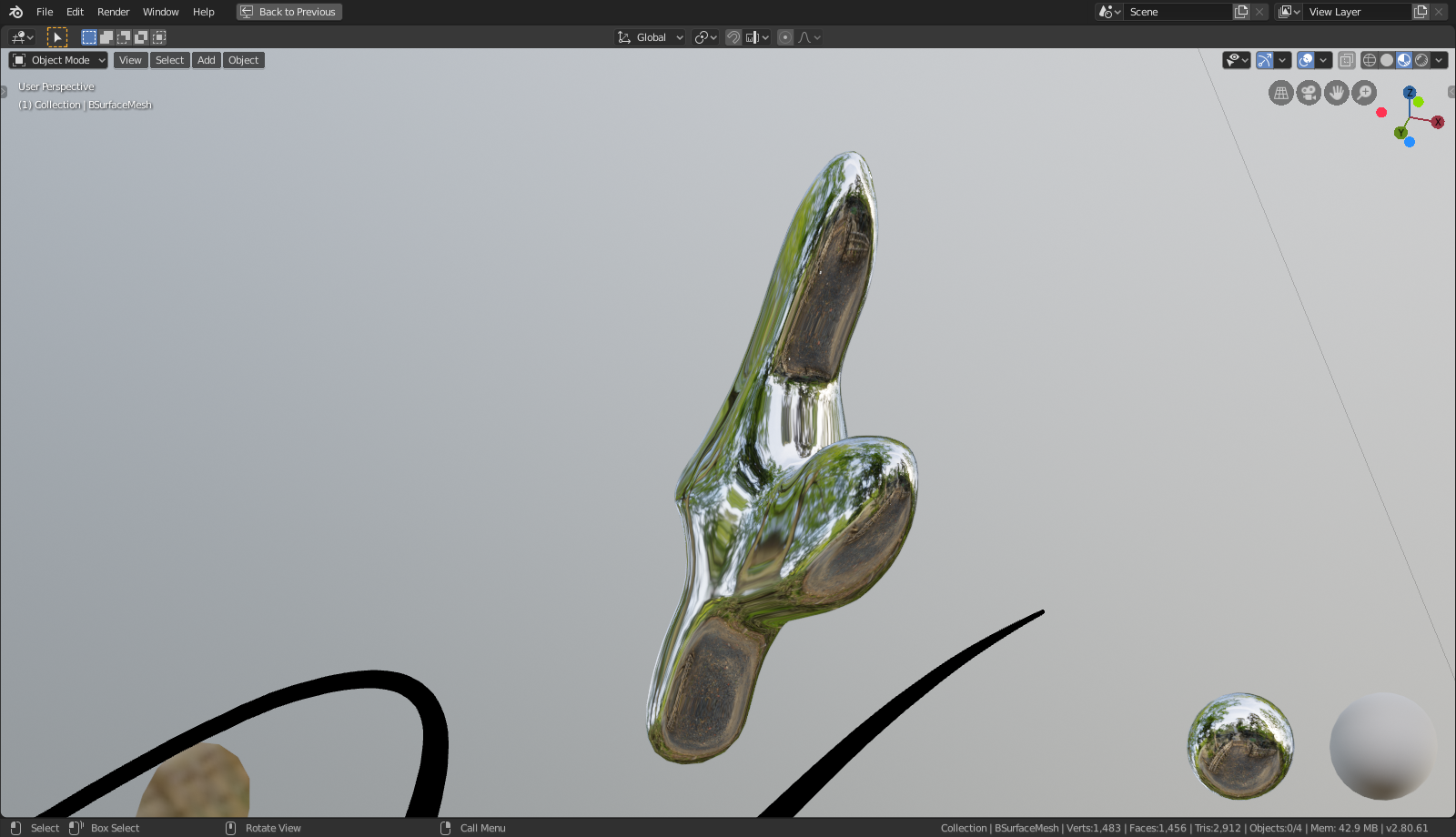Click the magnifier zoom view icon
Viewport: 1456px width, 837px height.
click(1364, 93)
